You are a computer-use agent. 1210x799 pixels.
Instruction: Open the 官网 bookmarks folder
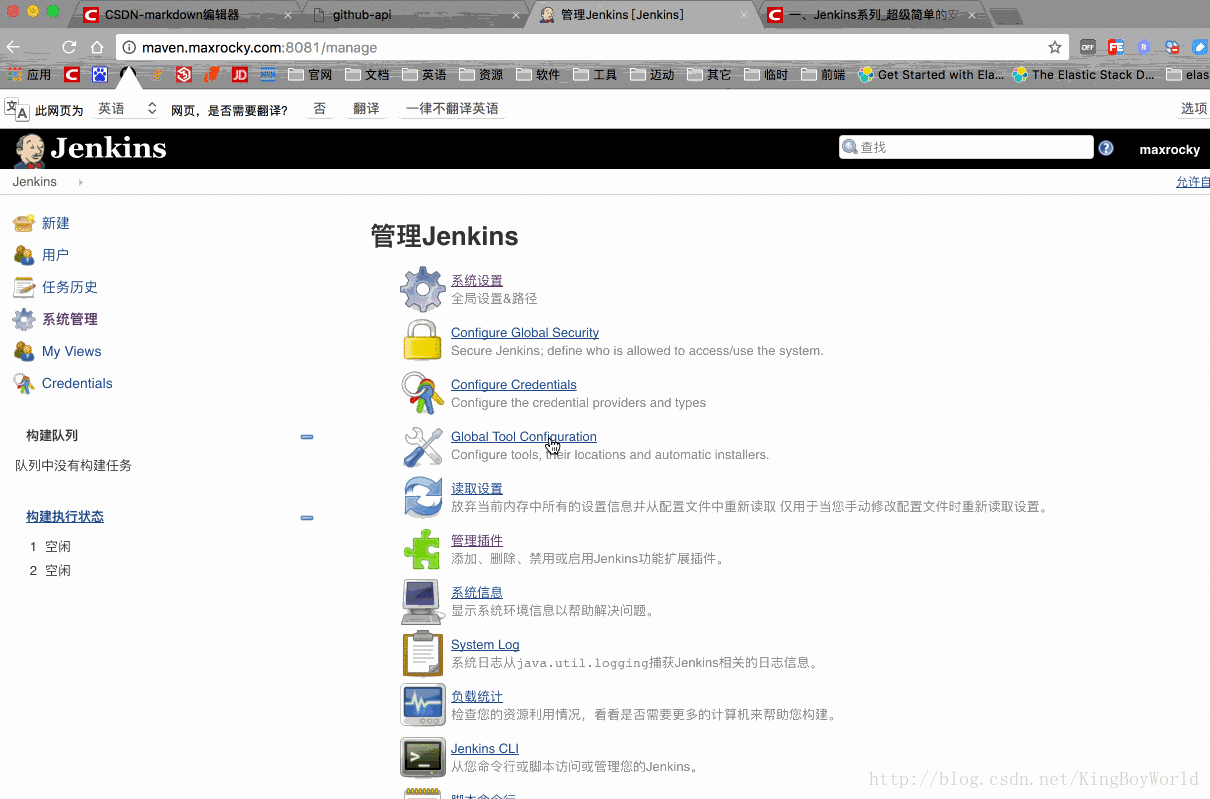tap(310, 74)
